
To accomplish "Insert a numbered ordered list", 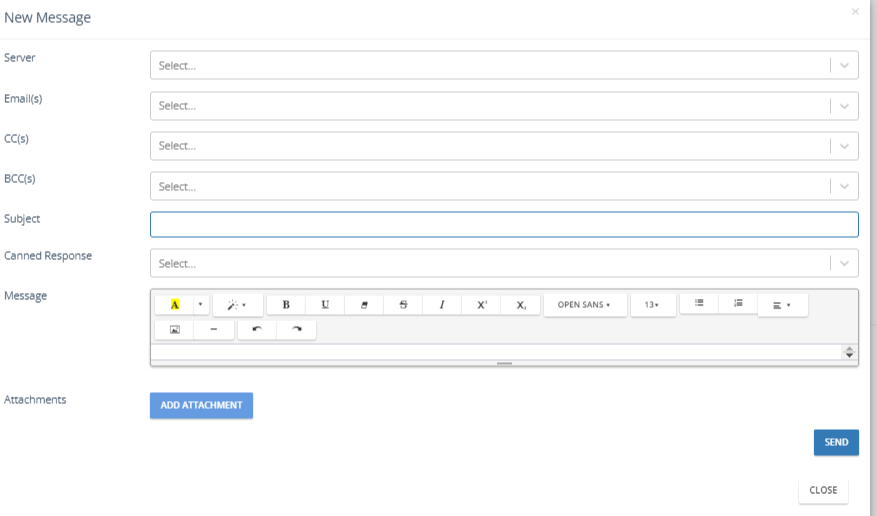I will pyautogui.click(x=738, y=303).
